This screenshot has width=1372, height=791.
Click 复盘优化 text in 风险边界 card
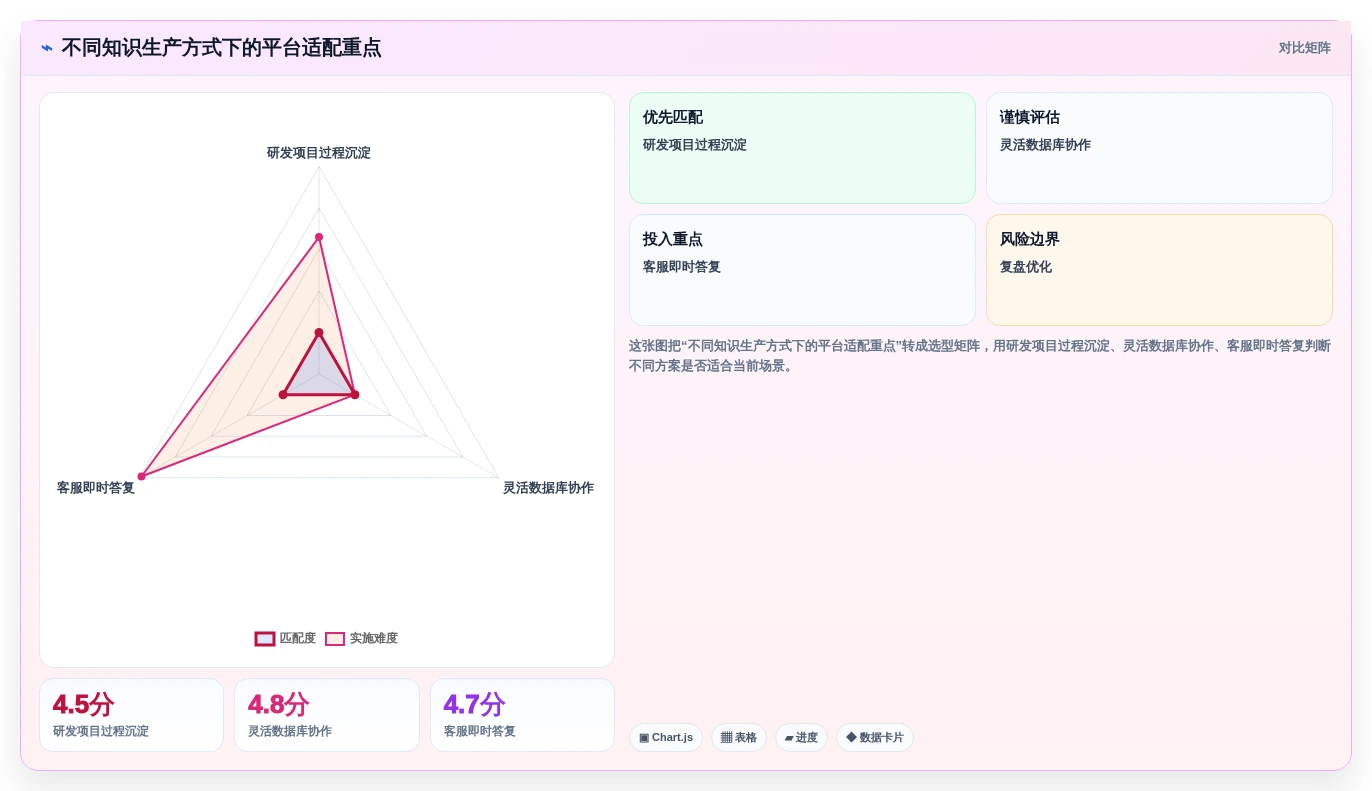[1026, 267]
